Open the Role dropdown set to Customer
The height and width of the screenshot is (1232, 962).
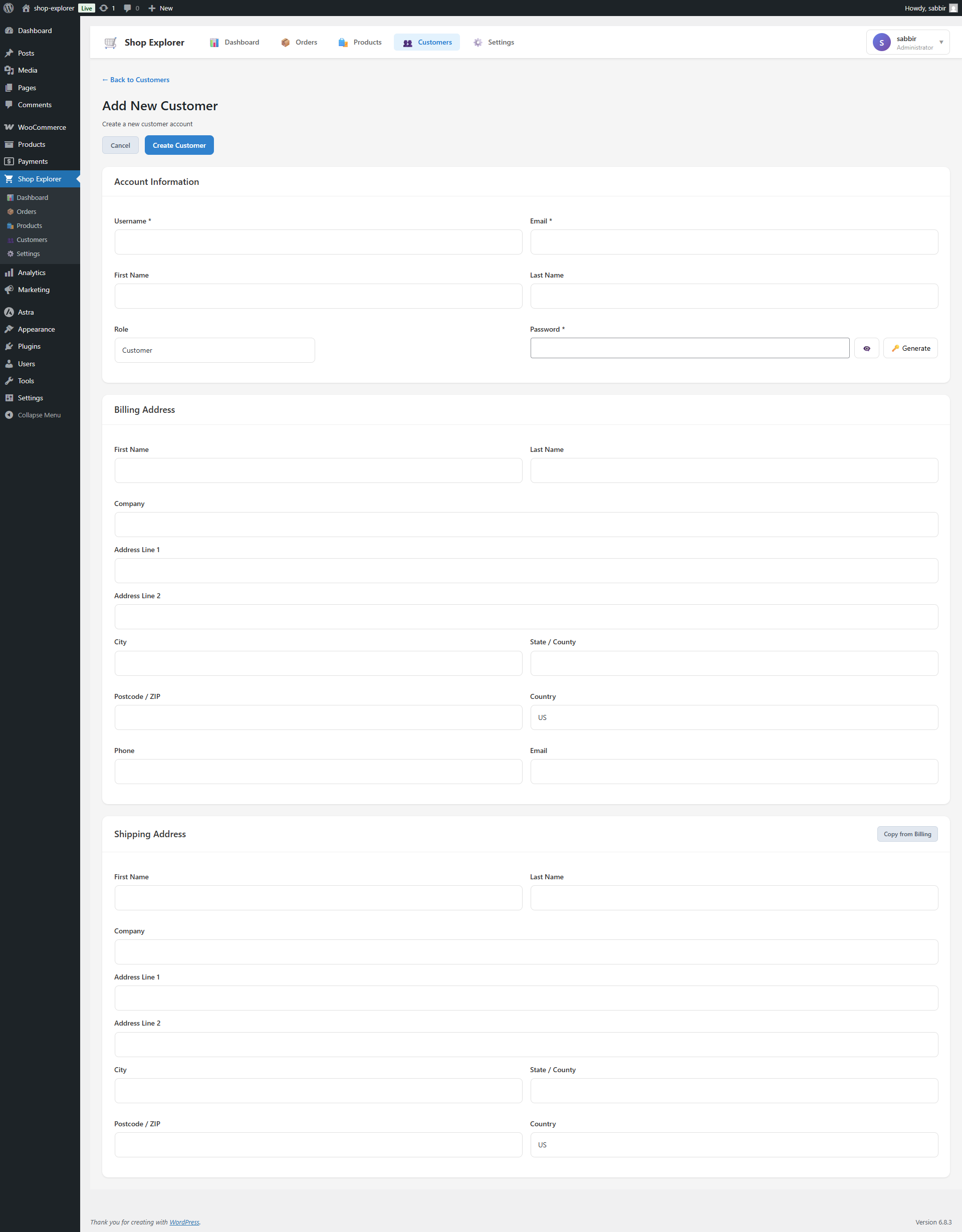214,350
